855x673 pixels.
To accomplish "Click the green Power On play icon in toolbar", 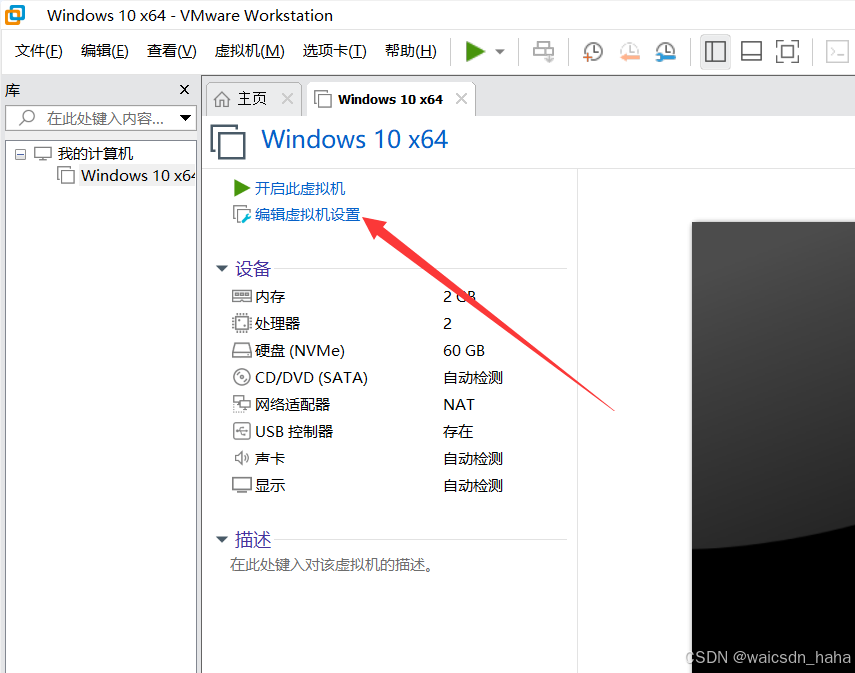I will (475, 52).
